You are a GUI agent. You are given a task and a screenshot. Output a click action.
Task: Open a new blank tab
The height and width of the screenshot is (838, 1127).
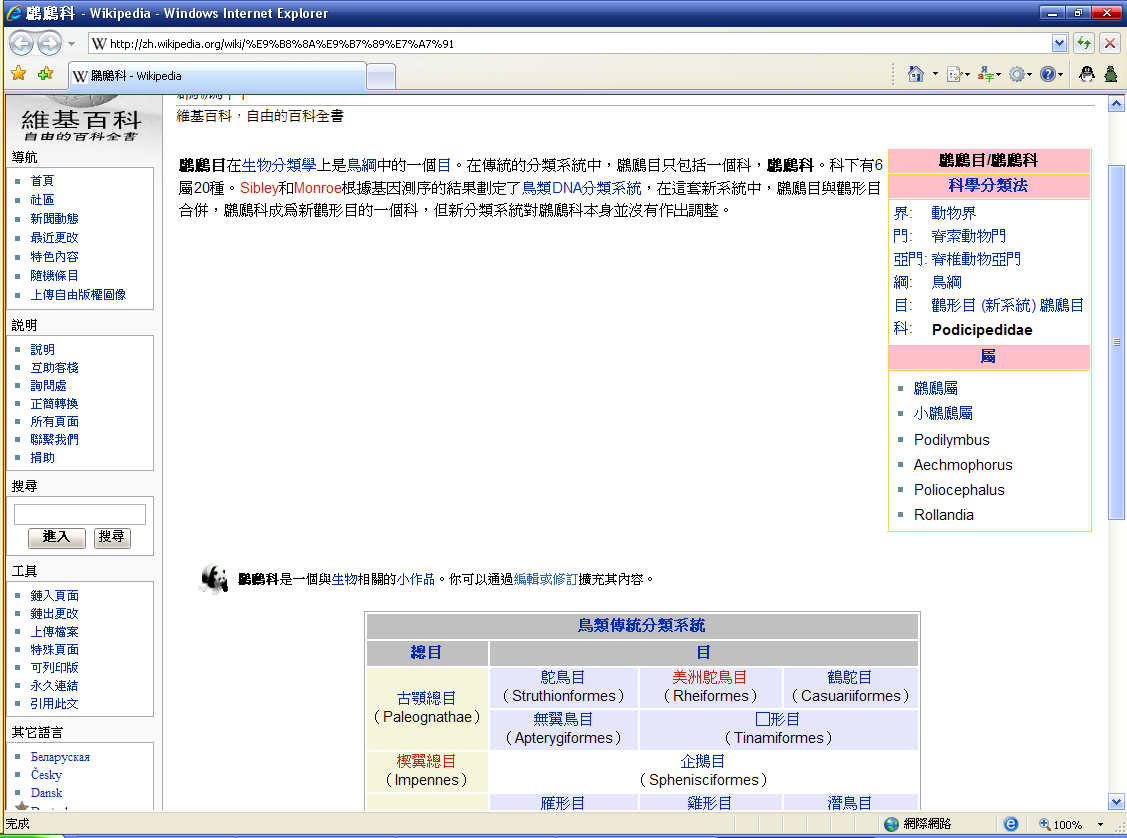[381, 76]
